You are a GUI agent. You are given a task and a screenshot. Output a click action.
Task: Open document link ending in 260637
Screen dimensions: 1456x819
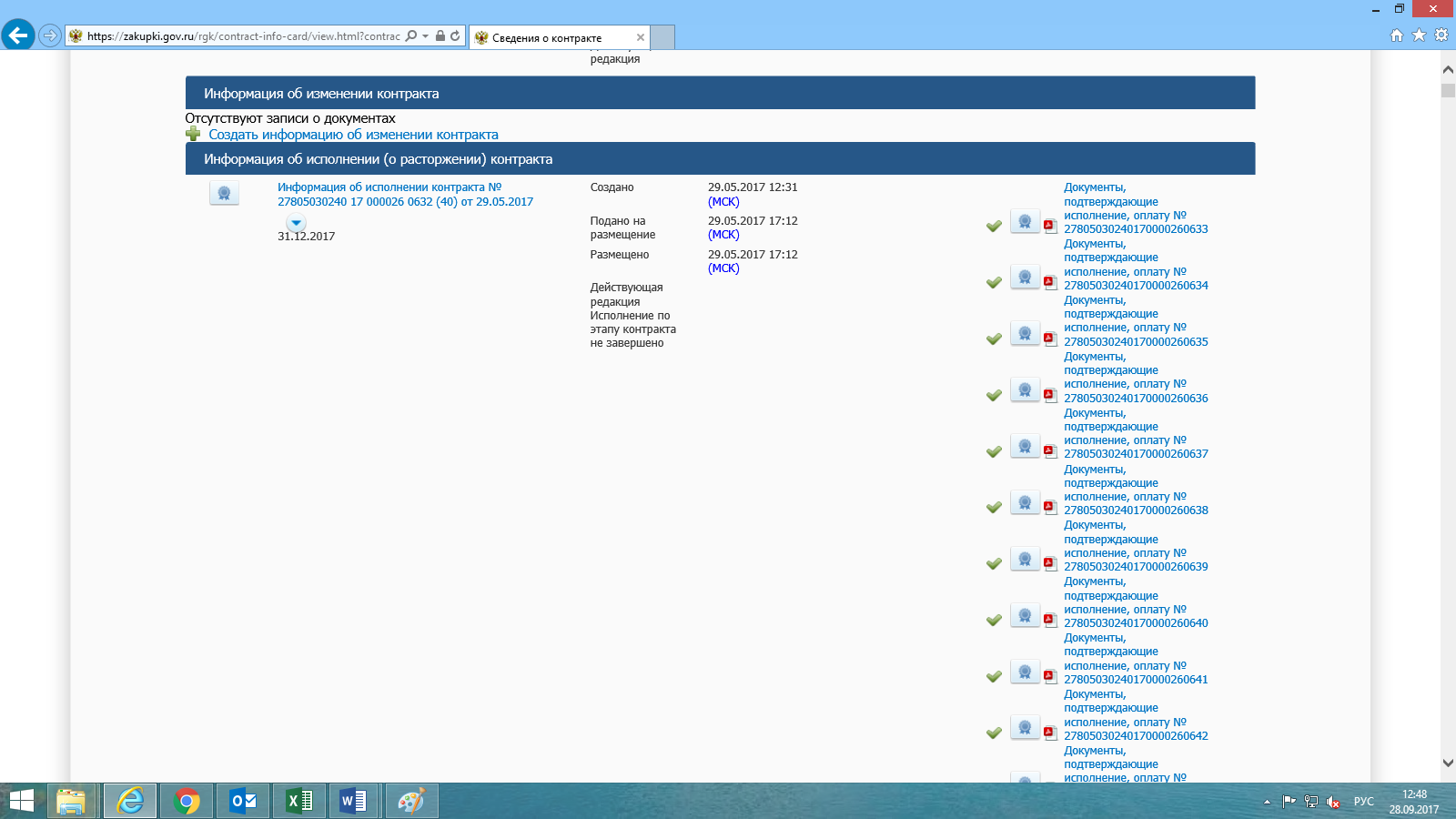tap(1136, 433)
